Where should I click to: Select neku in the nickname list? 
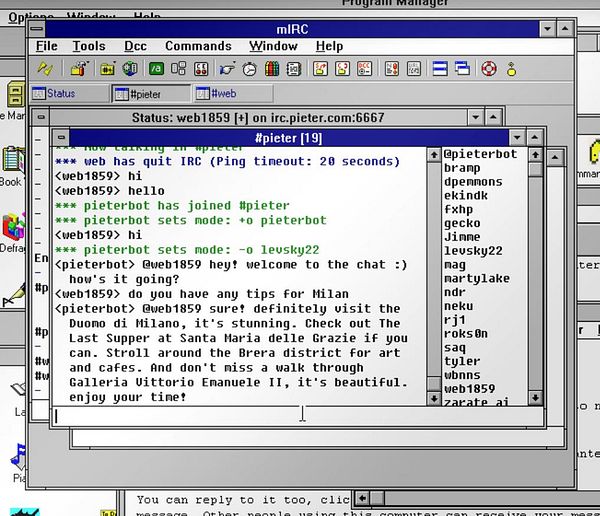458,306
